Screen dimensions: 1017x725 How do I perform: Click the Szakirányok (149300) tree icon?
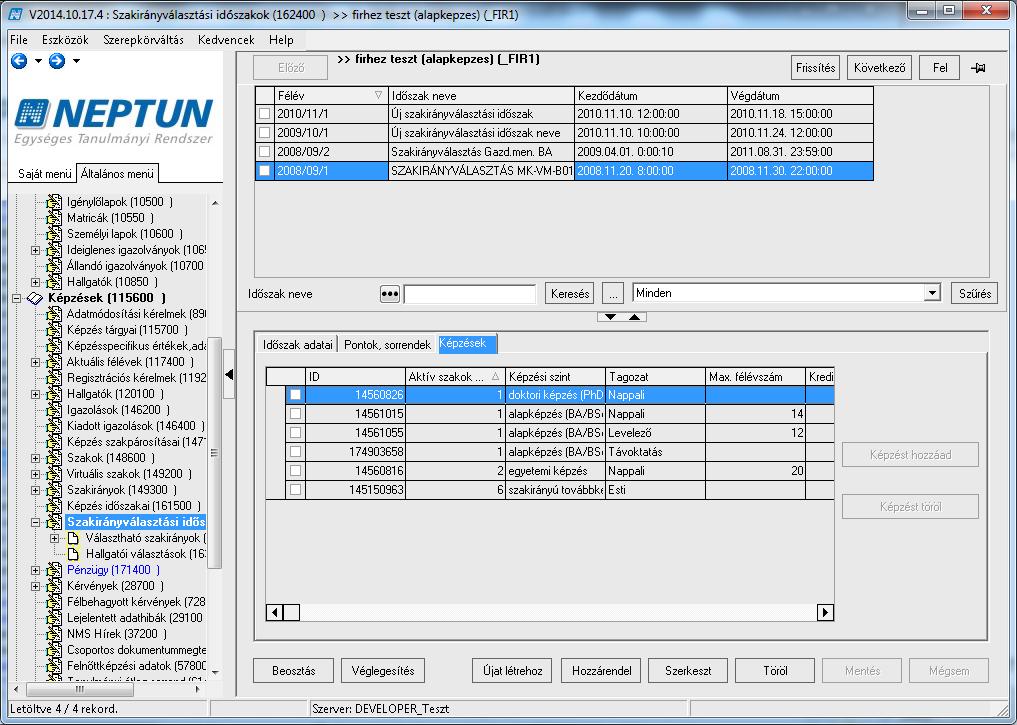[x=54, y=490]
